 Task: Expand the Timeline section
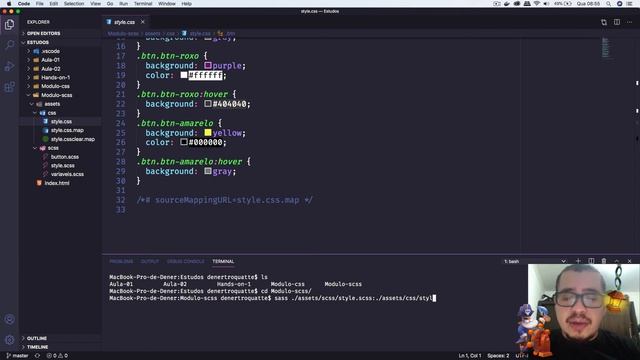[x=37, y=347]
